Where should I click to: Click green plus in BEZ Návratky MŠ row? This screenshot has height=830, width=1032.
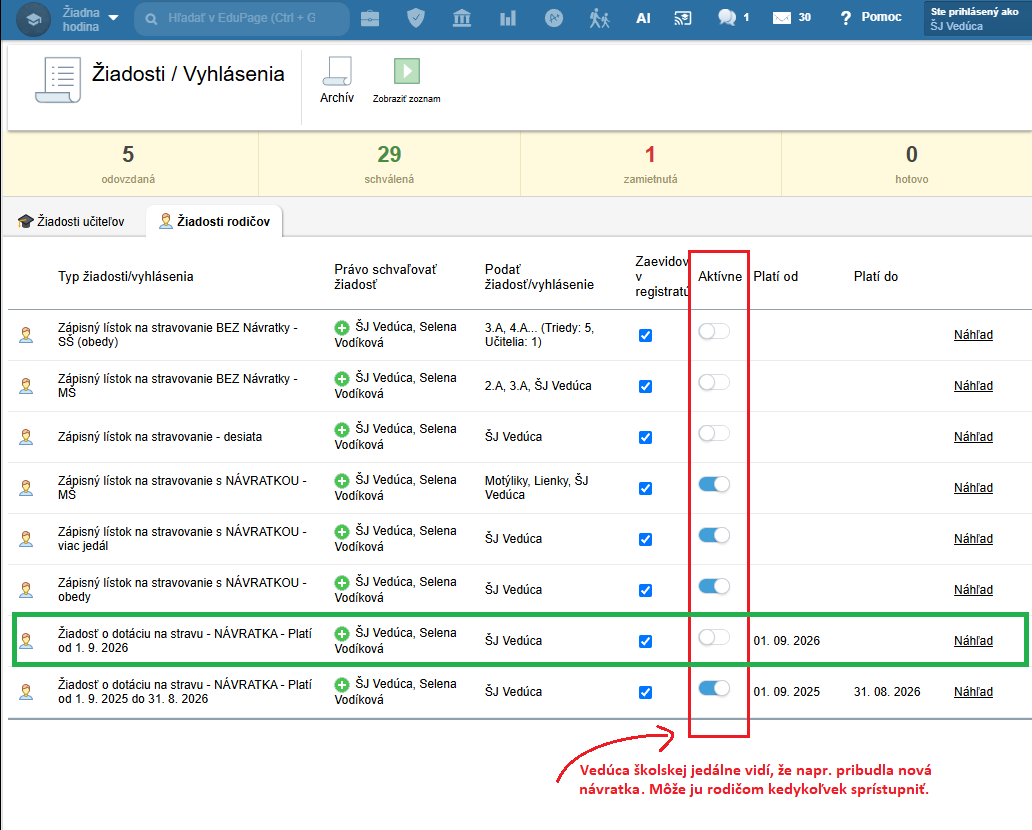tap(342, 379)
